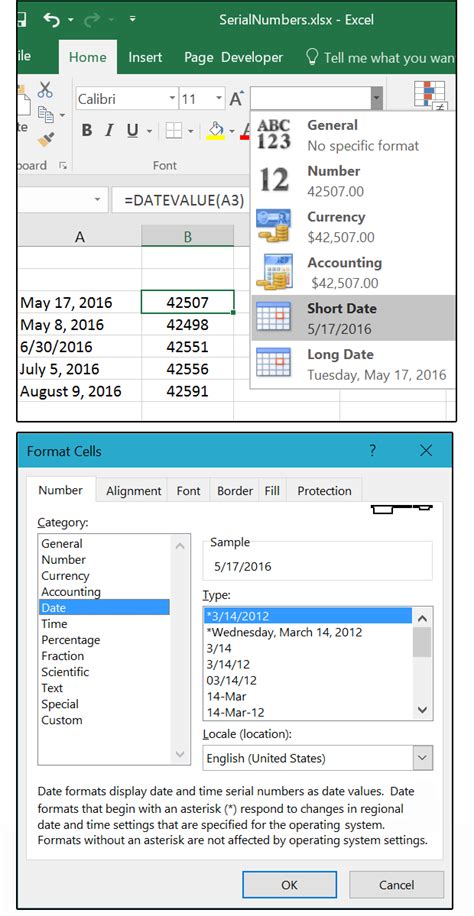Toggle Bold formatting
Image resolution: width=474 pixels, height=916 pixels.
tap(87, 130)
